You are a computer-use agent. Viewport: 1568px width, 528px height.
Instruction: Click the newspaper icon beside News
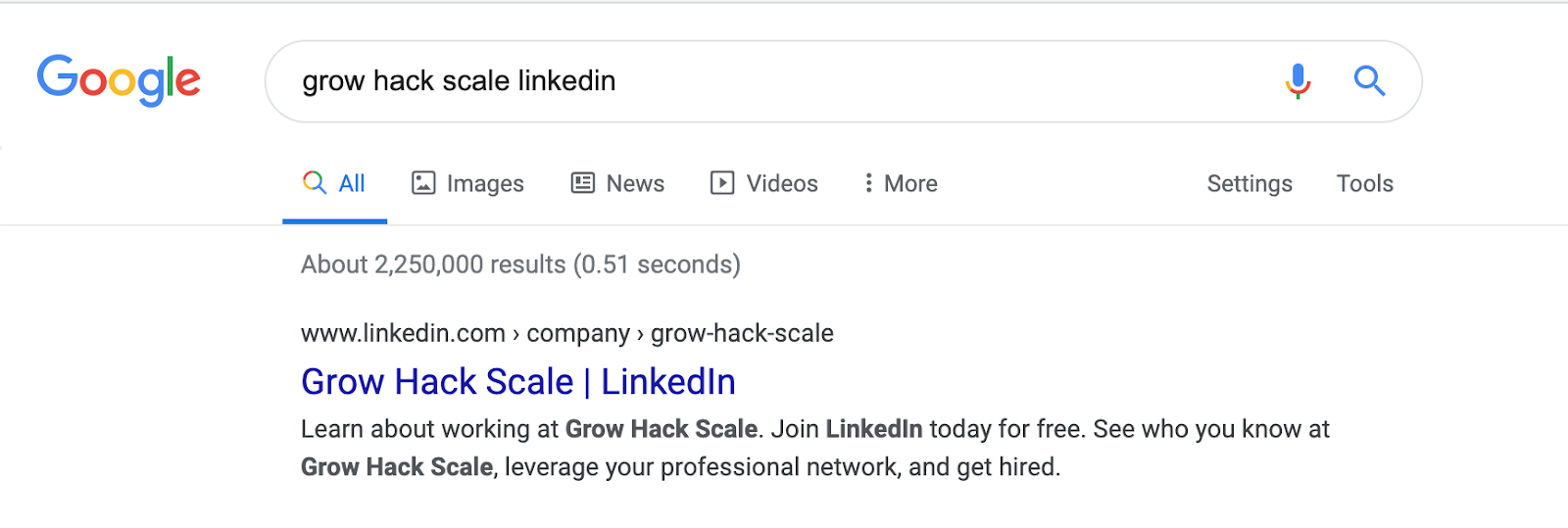(583, 183)
